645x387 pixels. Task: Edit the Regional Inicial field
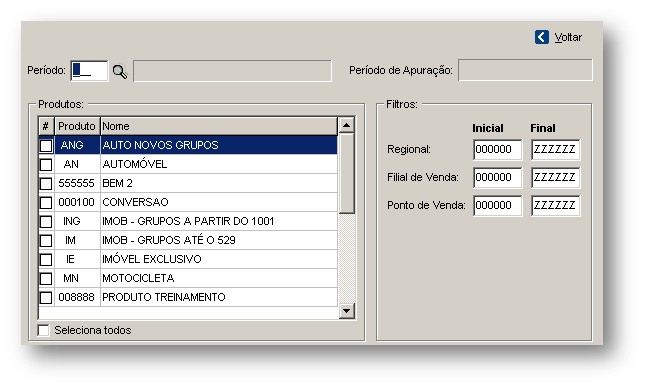[x=497, y=149]
